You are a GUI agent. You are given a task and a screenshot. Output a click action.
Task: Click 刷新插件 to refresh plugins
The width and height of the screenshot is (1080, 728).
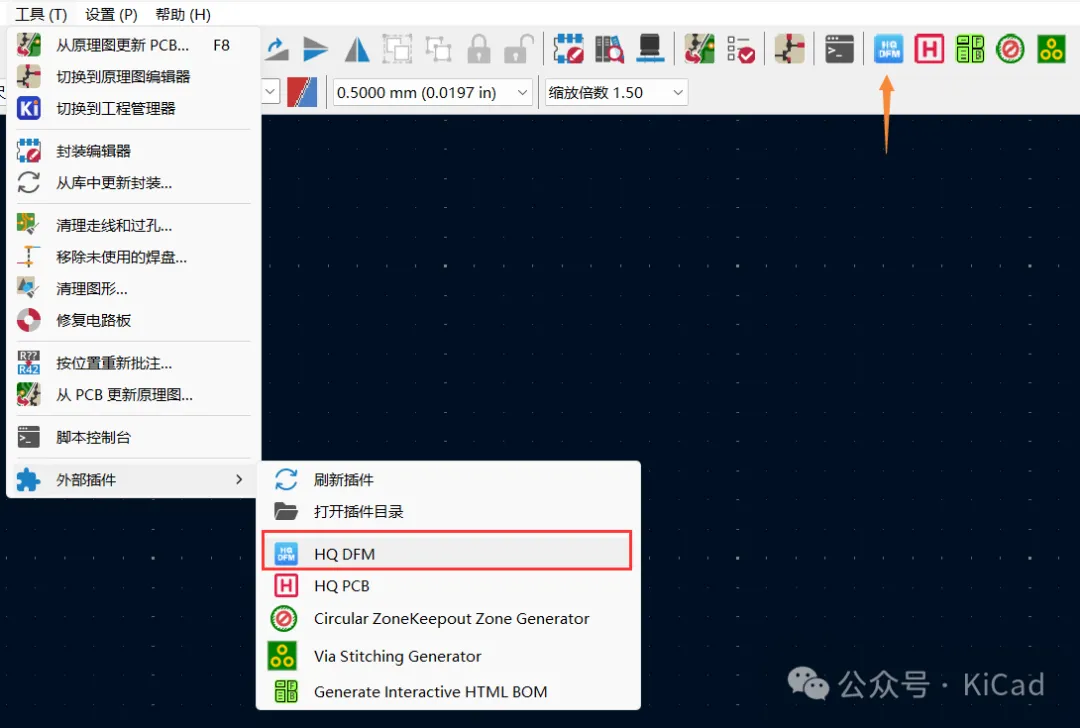[x=343, y=480]
